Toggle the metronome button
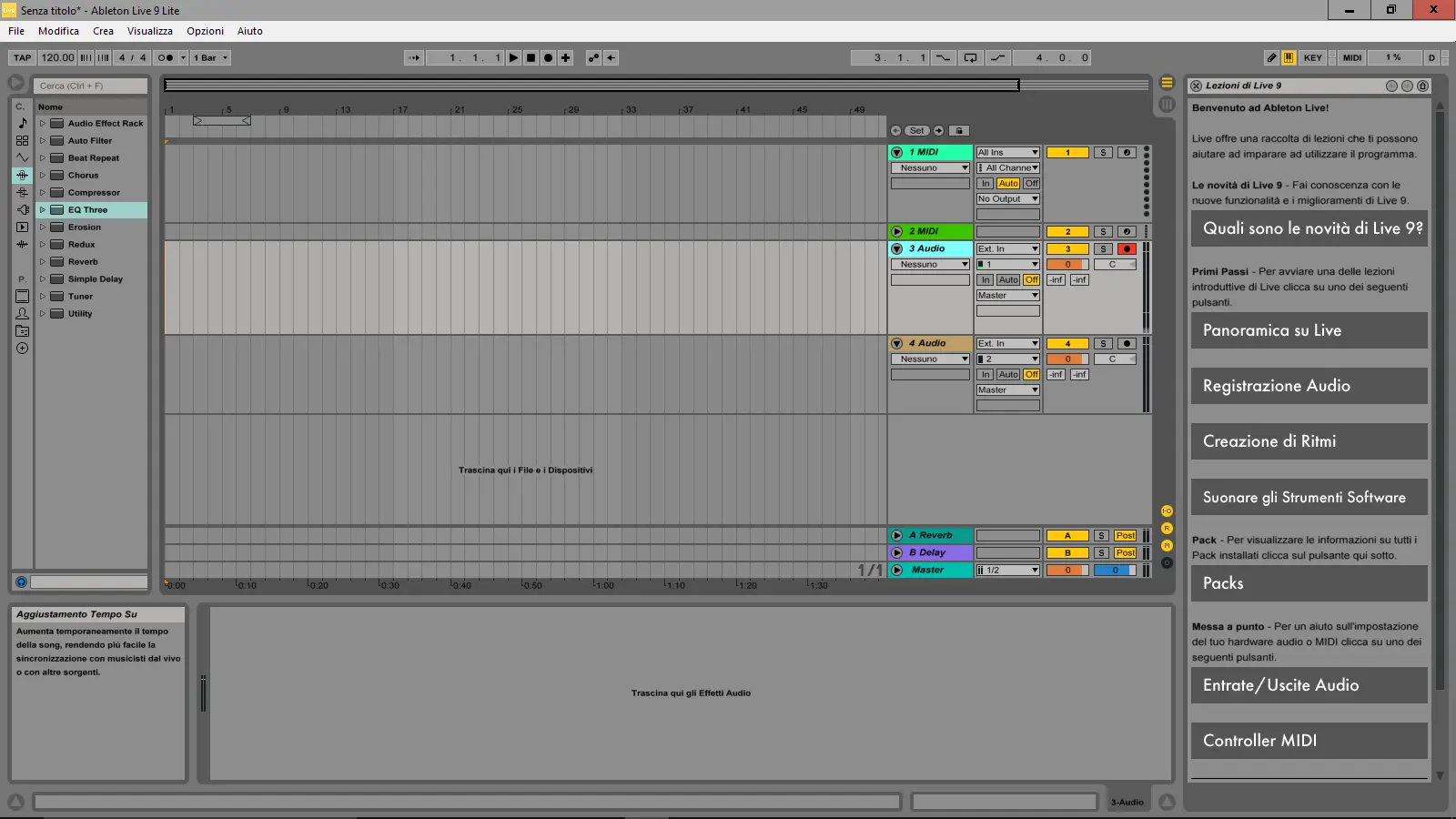 pos(165,57)
